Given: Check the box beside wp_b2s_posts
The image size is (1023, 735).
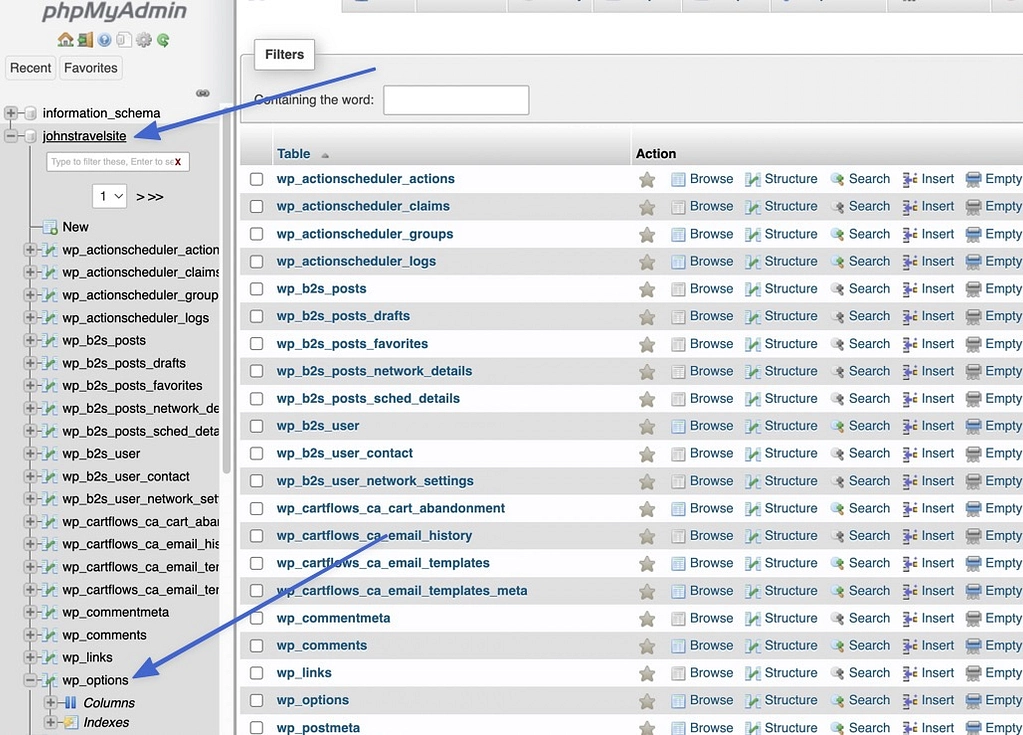Looking at the screenshot, I should click(x=256, y=288).
